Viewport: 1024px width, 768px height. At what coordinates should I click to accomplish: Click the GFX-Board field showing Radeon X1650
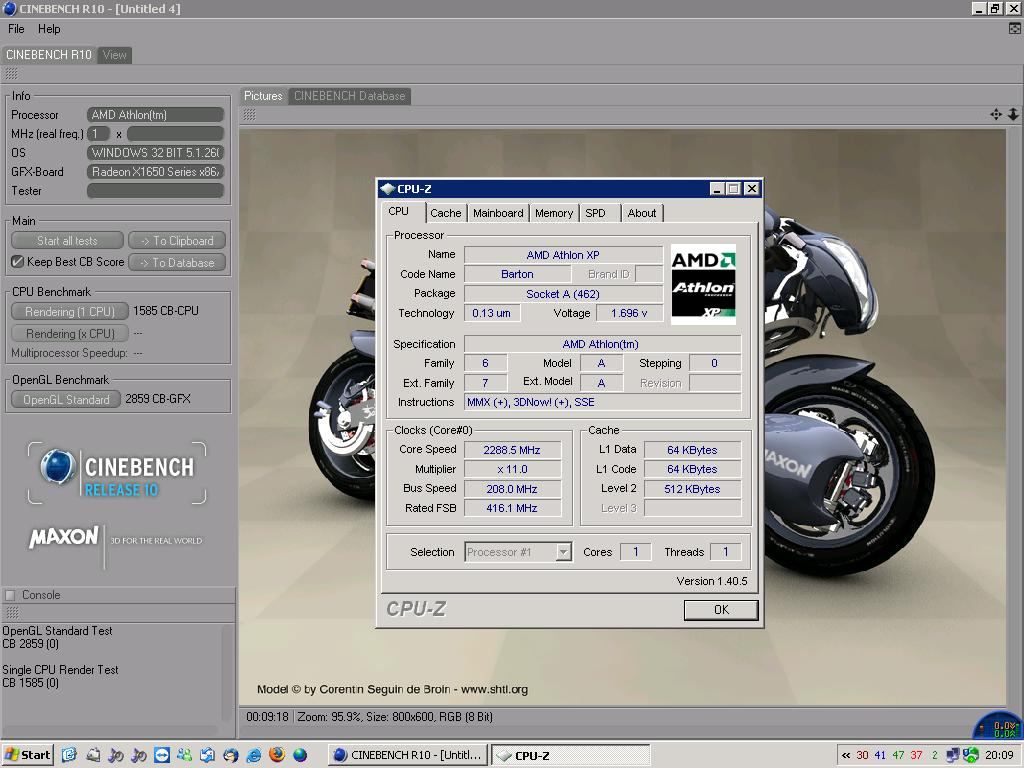[x=155, y=172]
